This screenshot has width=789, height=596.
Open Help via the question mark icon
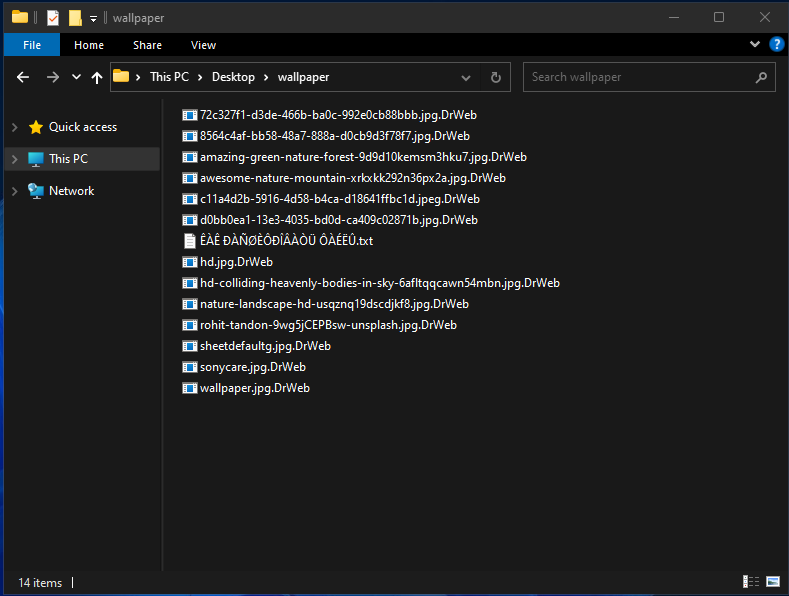[x=776, y=44]
